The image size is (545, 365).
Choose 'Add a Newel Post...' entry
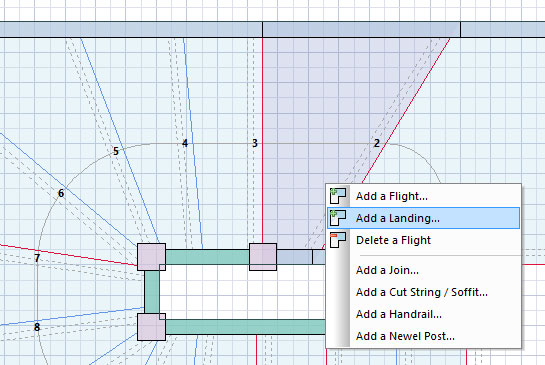click(x=423, y=336)
